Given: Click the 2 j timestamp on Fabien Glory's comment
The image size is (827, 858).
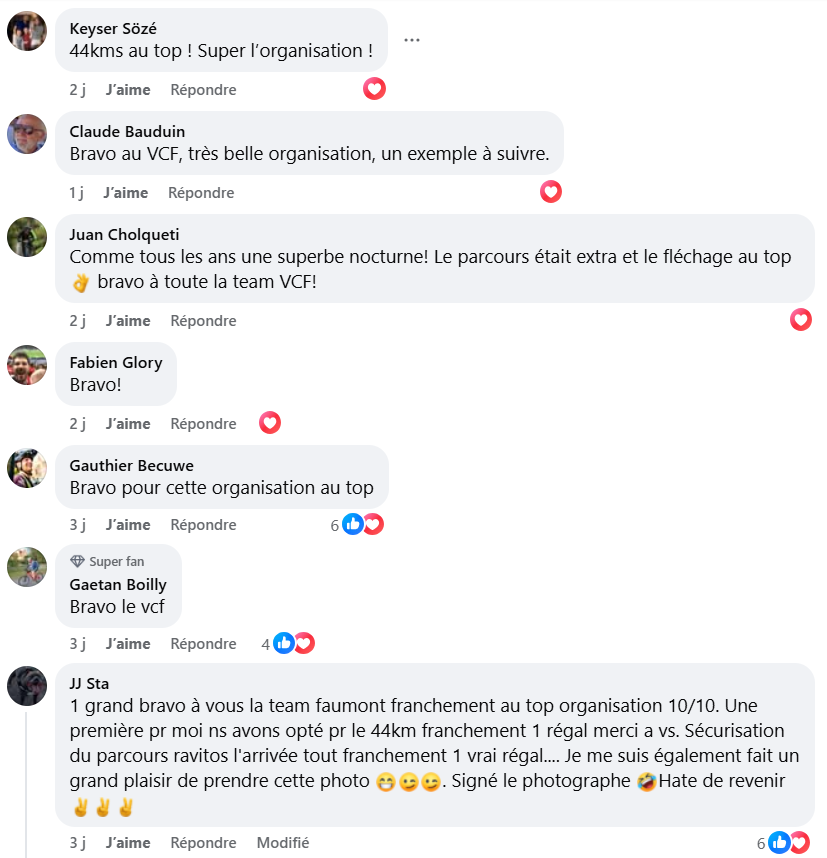Looking at the screenshot, I should pos(77,424).
